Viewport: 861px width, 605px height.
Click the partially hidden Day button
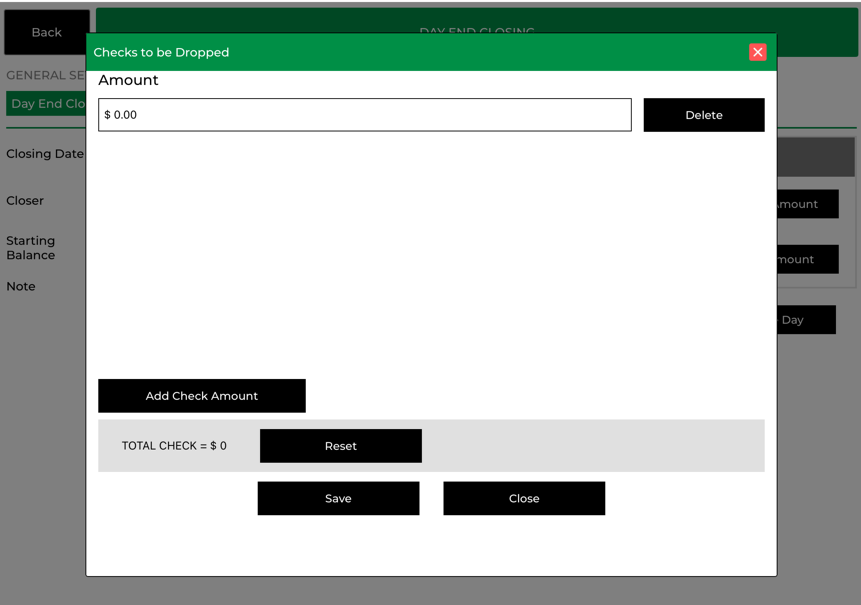pyautogui.click(x=806, y=320)
